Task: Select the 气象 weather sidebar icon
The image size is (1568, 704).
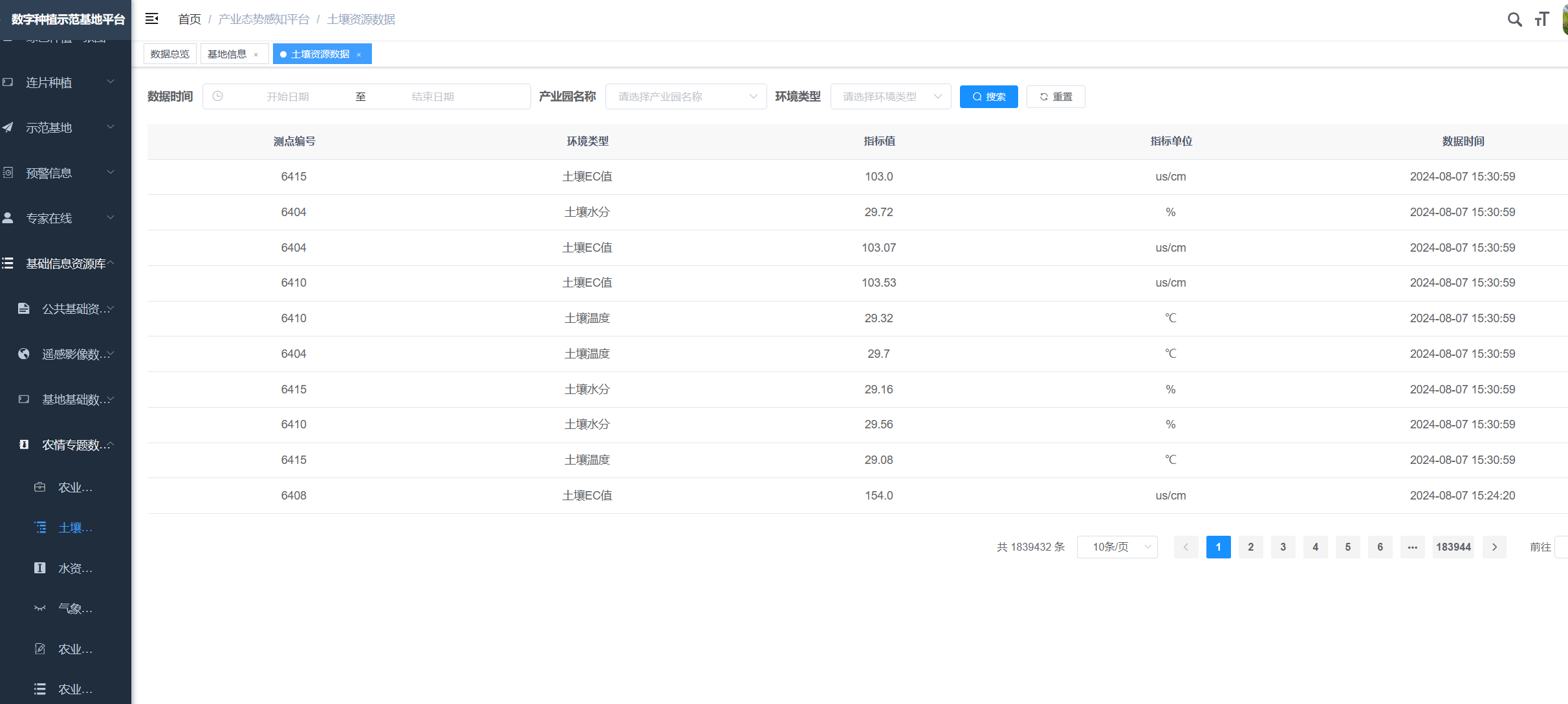Action: click(x=39, y=608)
